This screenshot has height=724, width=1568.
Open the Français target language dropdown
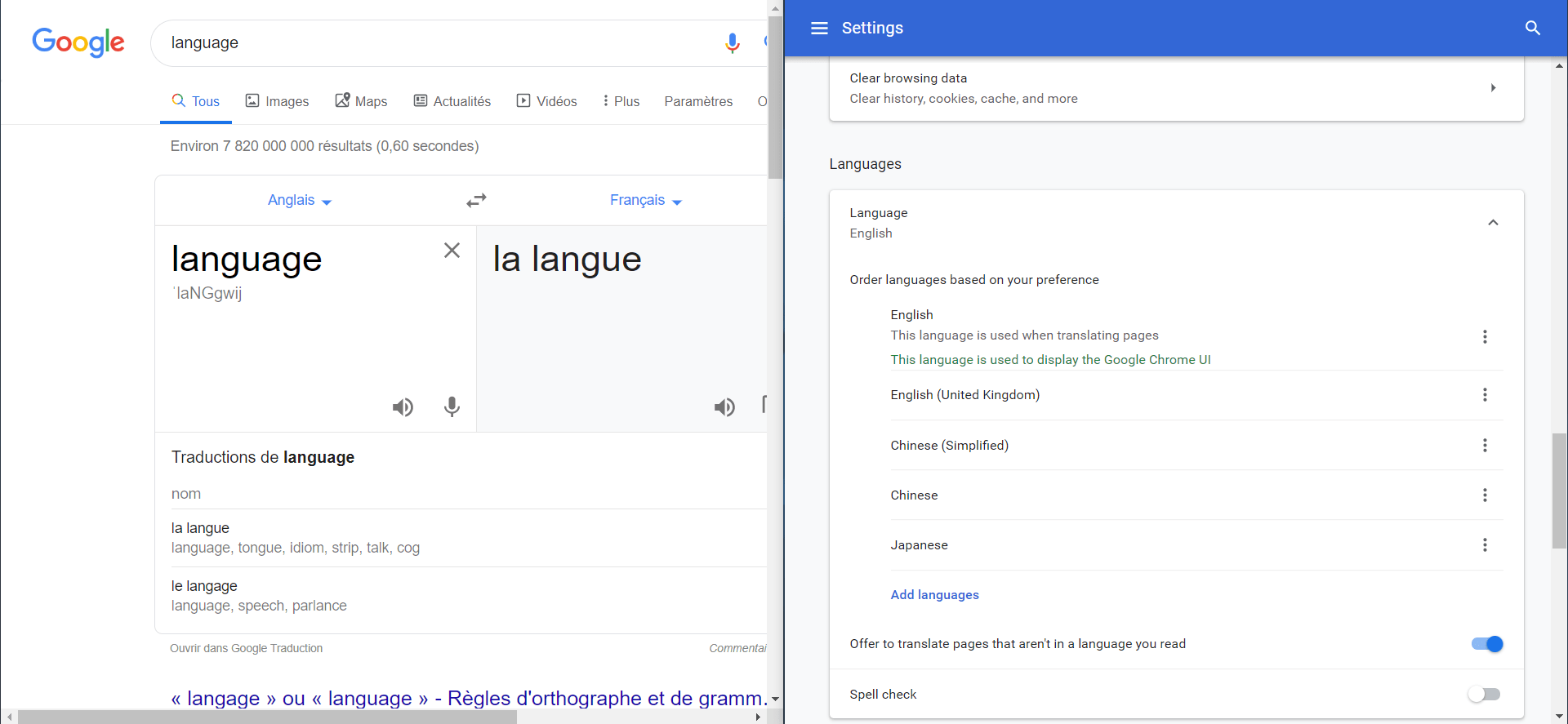click(645, 201)
